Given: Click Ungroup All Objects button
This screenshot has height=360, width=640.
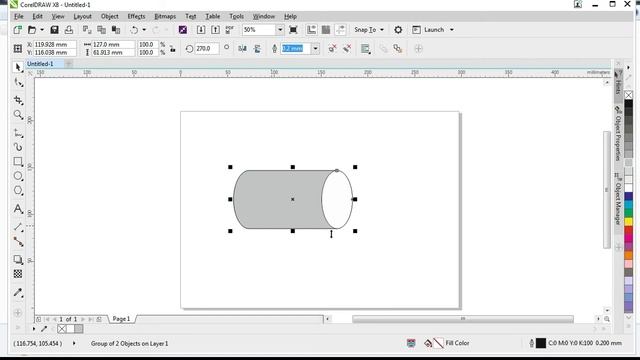Looking at the screenshot, I should 347,49.
